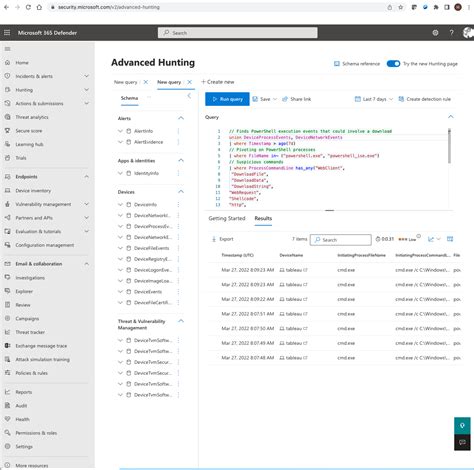This screenshot has height=470, width=474.
Task: Collapse the schema panel with the left chevron
Action: click(x=189, y=96)
